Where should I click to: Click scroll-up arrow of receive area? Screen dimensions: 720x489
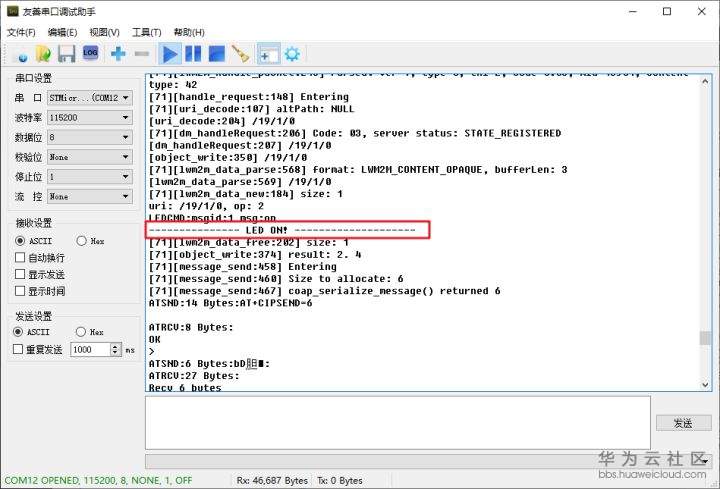pyautogui.click(x=705, y=82)
